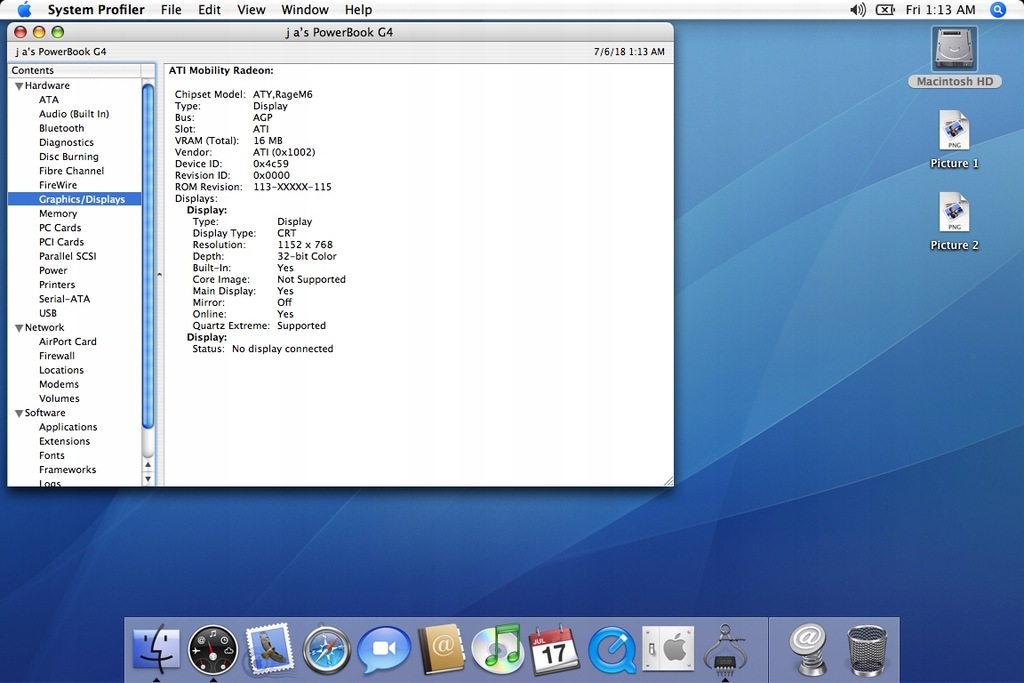The height and width of the screenshot is (683, 1024).
Task: Select Picture 1 file on desktop
Action: pyautogui.click(x=954, y=140)
